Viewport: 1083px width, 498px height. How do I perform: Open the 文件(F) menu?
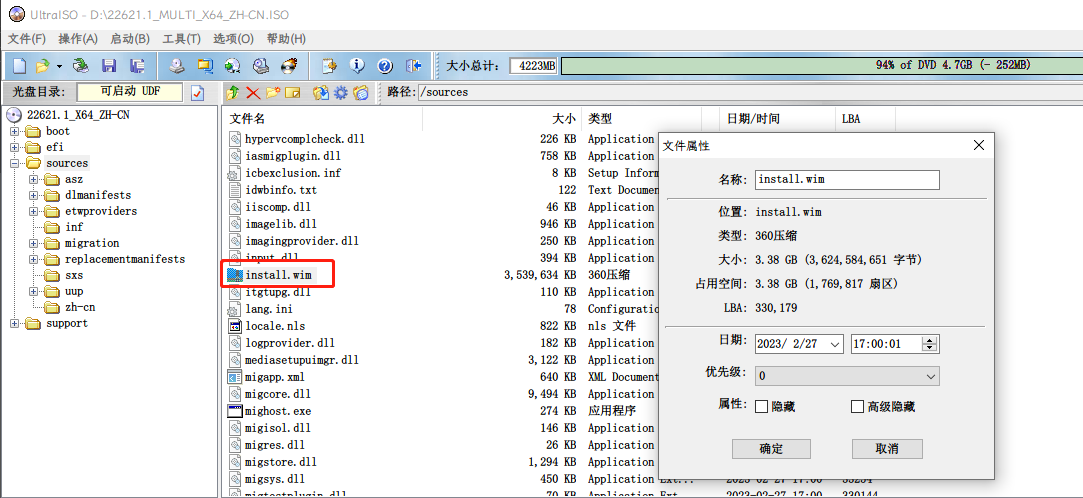[27, 39]
